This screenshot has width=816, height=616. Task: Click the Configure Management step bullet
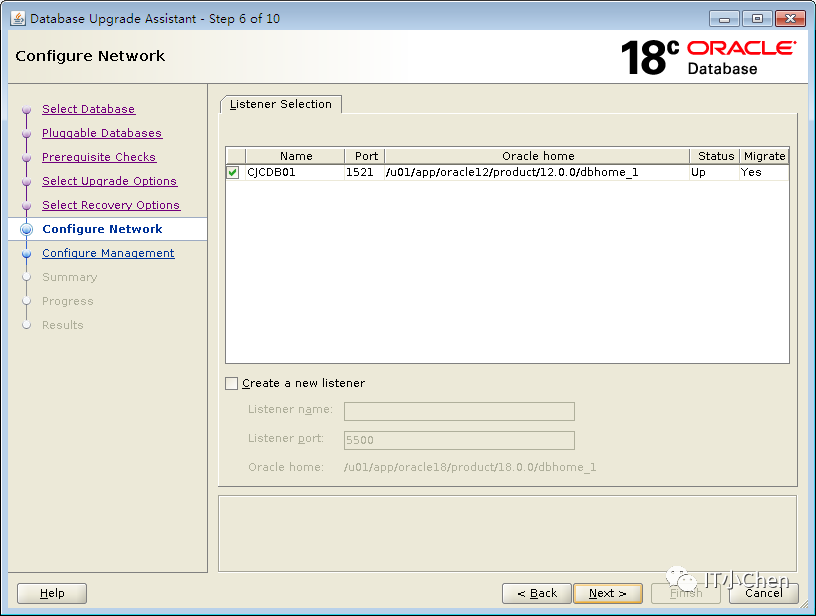(27, 253)
